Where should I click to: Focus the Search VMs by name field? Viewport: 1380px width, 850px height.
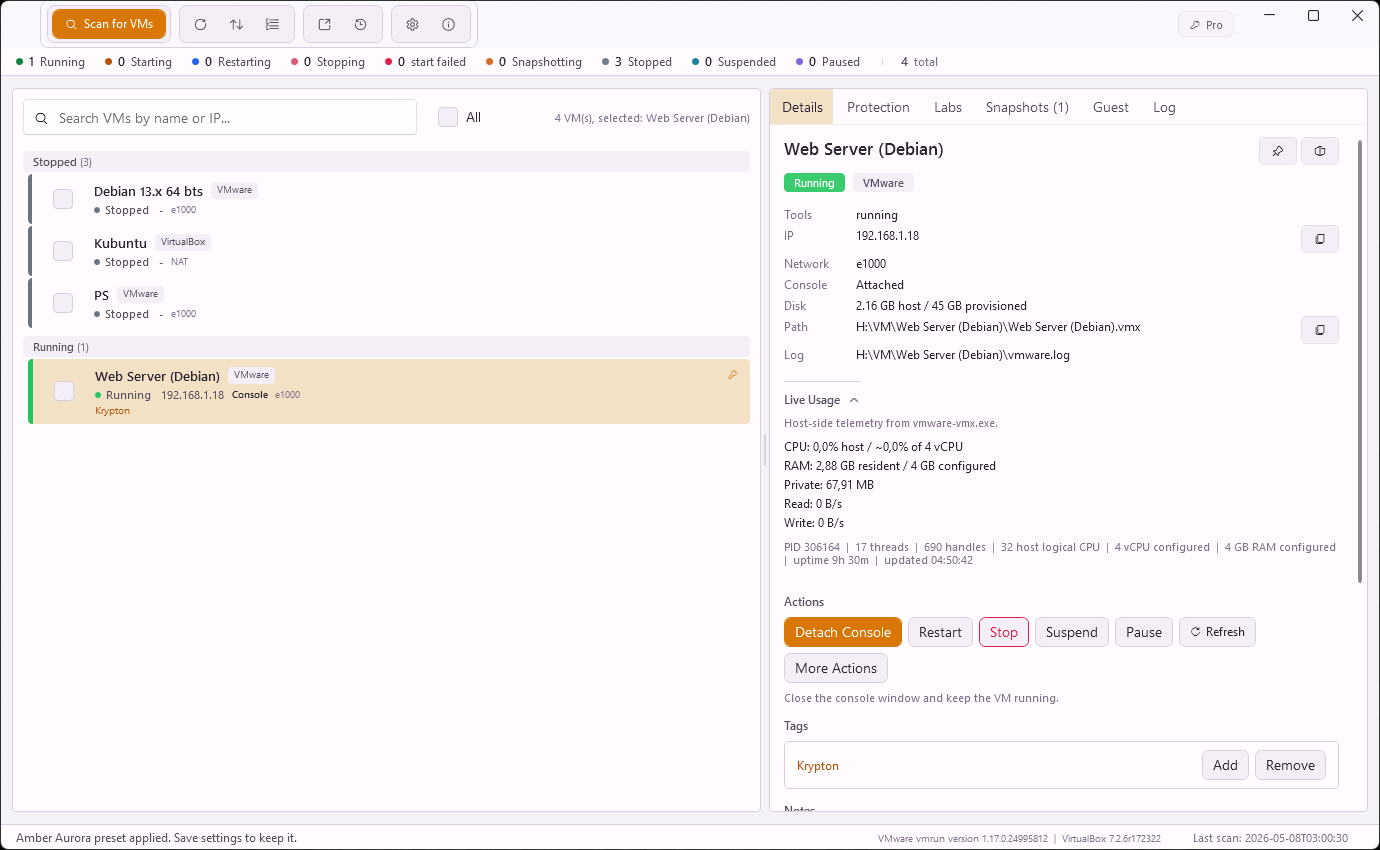(220, 117)
